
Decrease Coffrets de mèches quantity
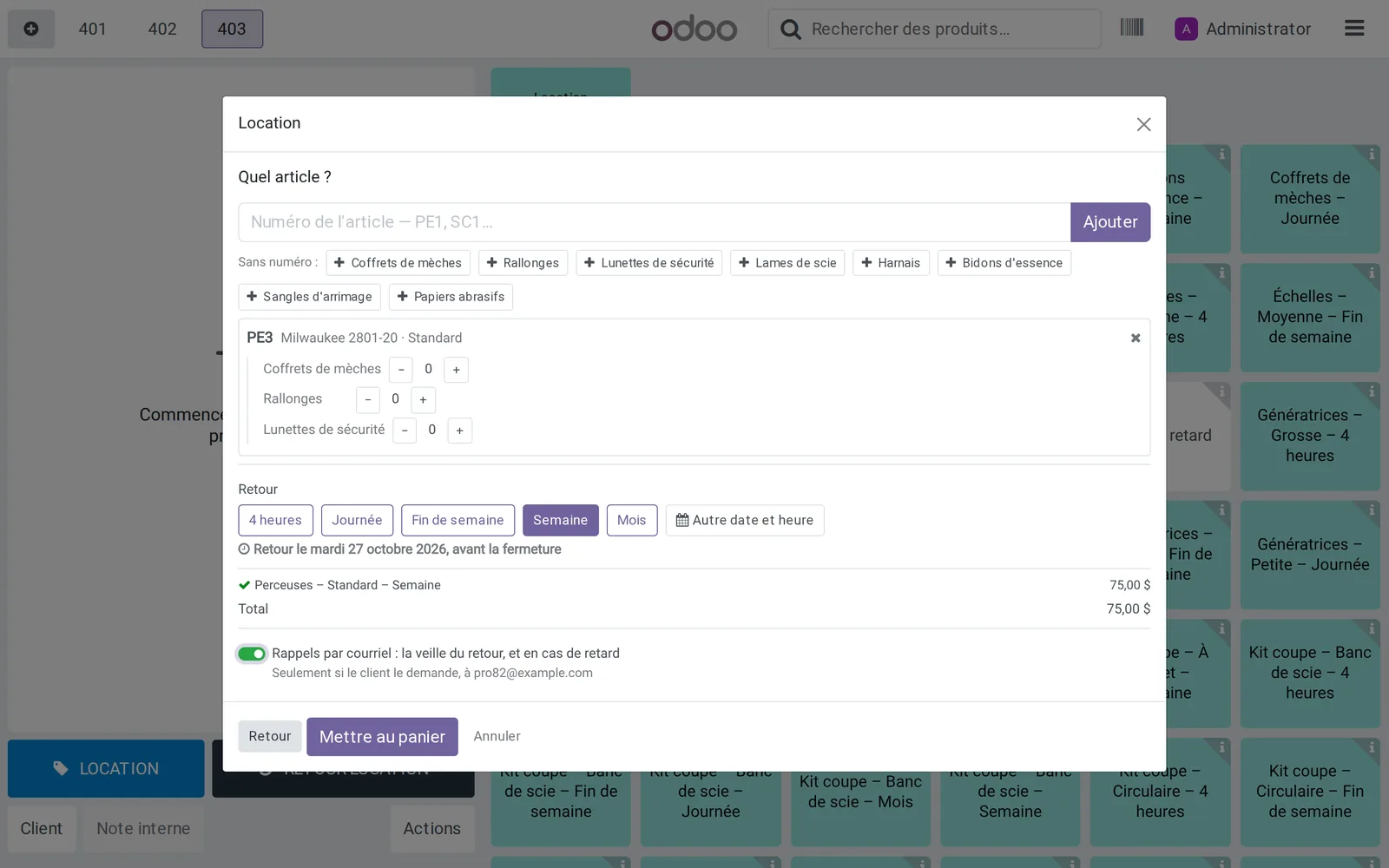pyautogui.click(x=401, y=370)
